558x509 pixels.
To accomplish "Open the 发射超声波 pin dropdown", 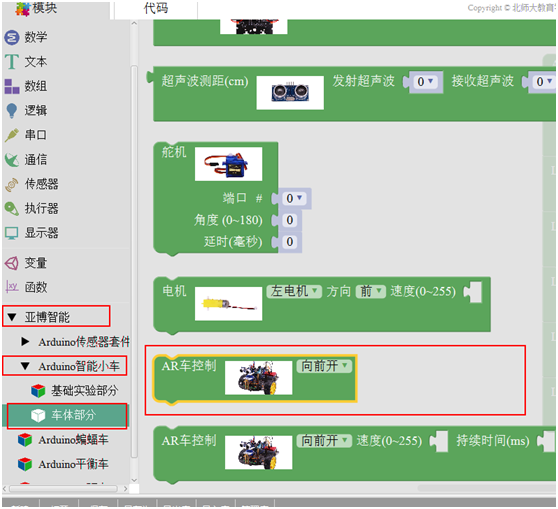I will tap(426, 82).
